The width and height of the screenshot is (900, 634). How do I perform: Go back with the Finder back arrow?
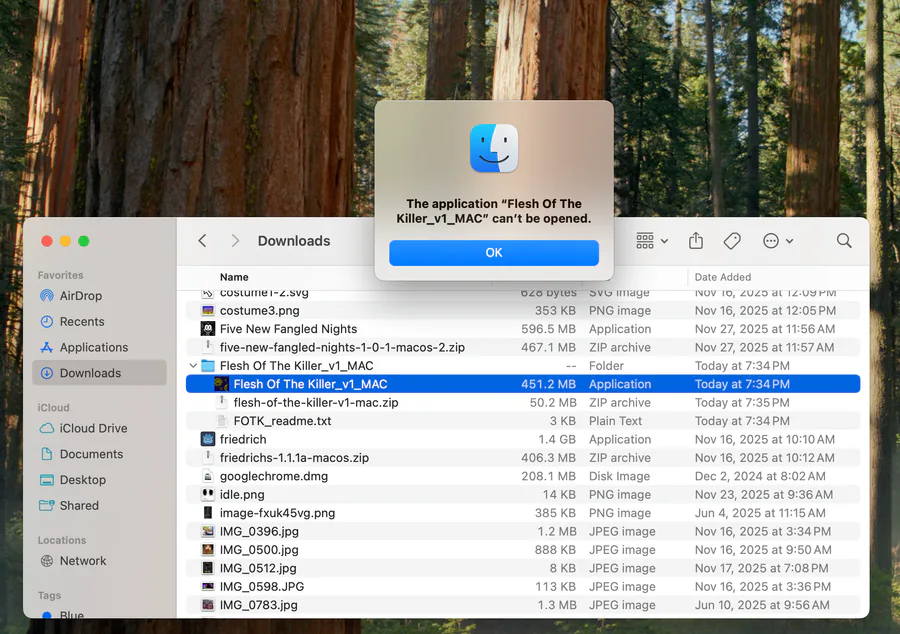[202, 241]
